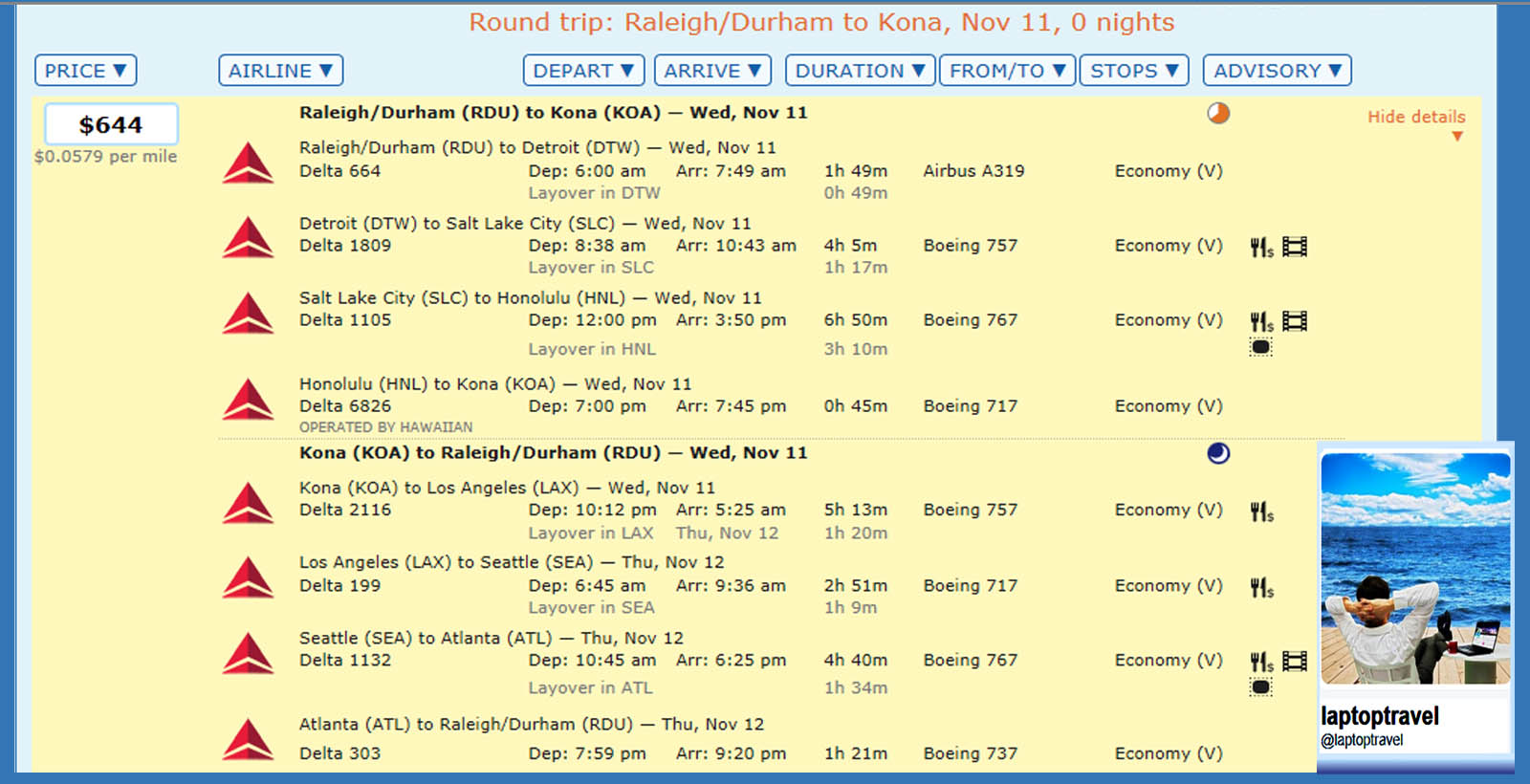This screenshot has width=1530, height=784.
Task: Open the PRICE sort dropdown
Action: (x=86, y=71)
